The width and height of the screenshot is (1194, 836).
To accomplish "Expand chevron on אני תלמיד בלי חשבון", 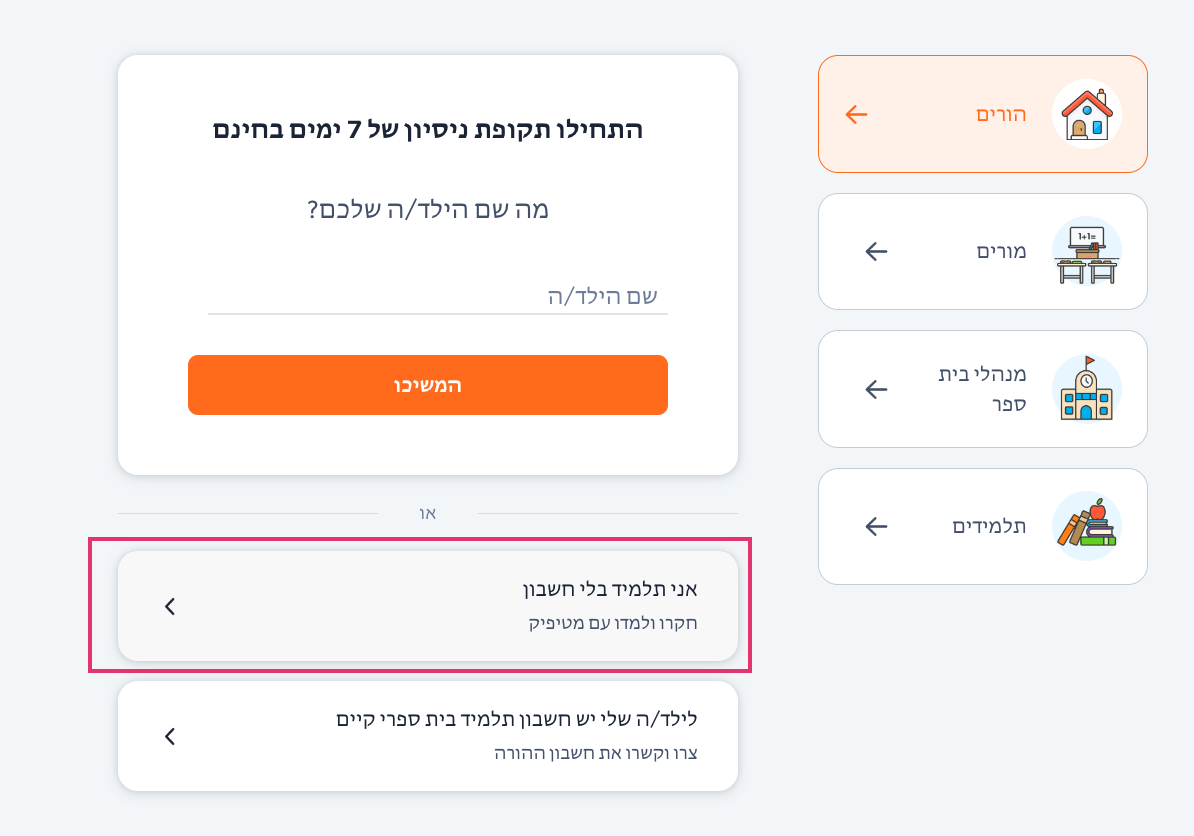I will (x=170, y=606).
